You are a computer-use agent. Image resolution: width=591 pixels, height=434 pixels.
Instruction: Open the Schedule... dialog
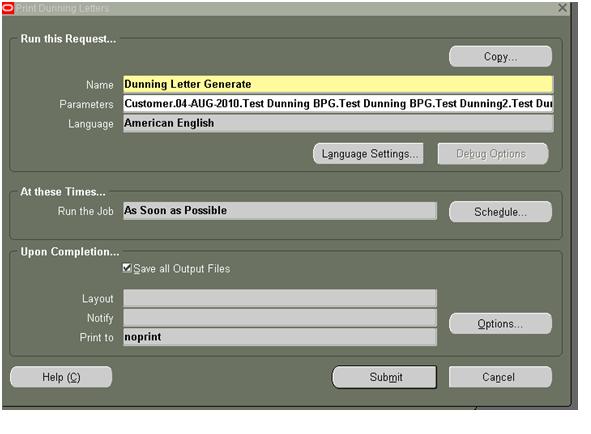500,212
